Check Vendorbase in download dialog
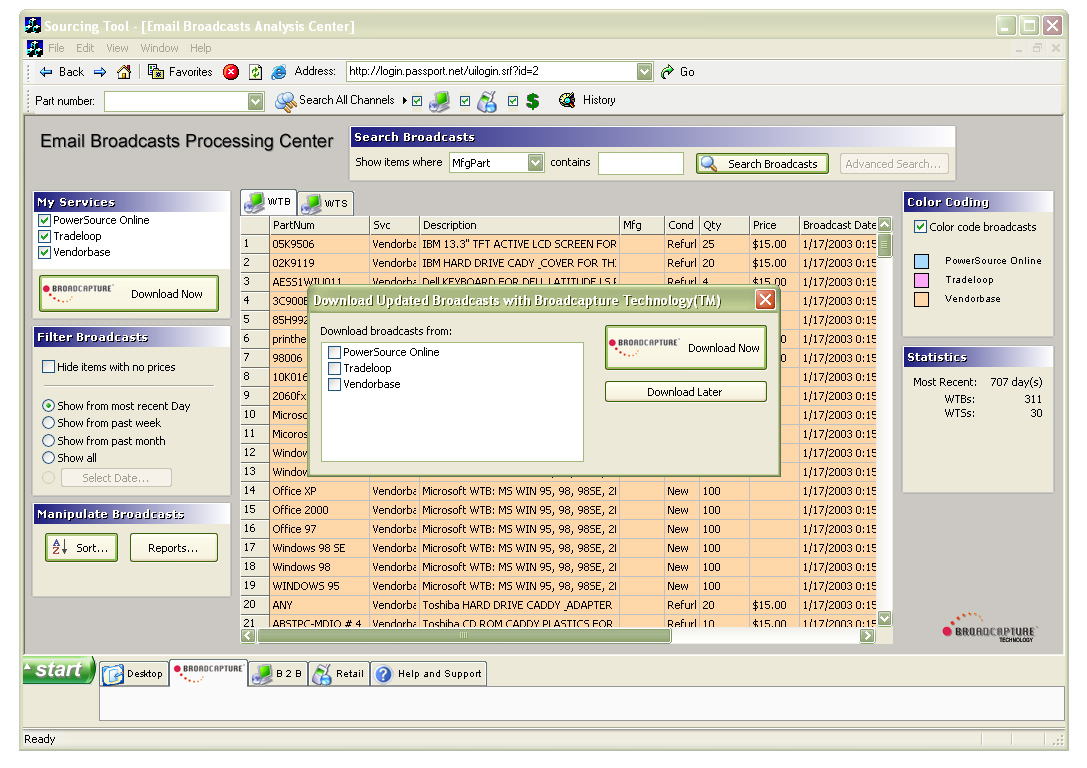This screenshot has width=1087, height=768. [x=334, y=384]
